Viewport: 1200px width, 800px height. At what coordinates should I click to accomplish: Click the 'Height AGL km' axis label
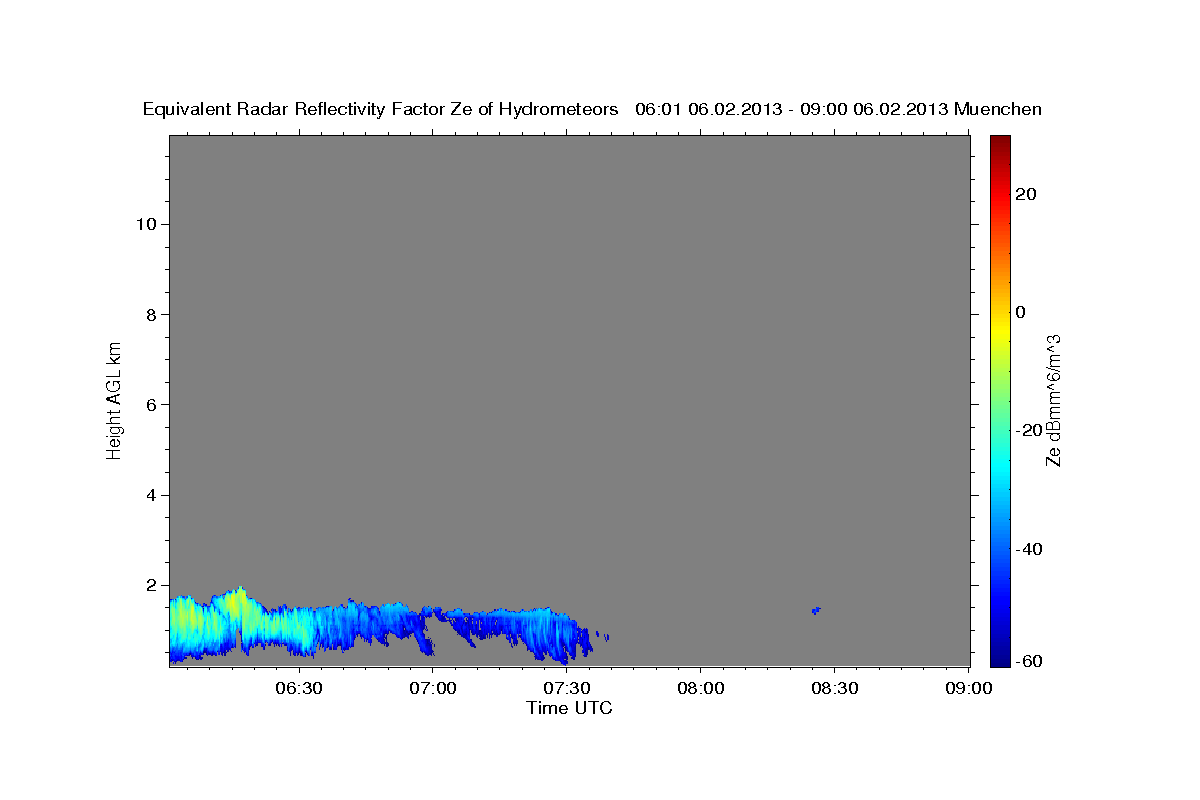[x=114, y=399]
